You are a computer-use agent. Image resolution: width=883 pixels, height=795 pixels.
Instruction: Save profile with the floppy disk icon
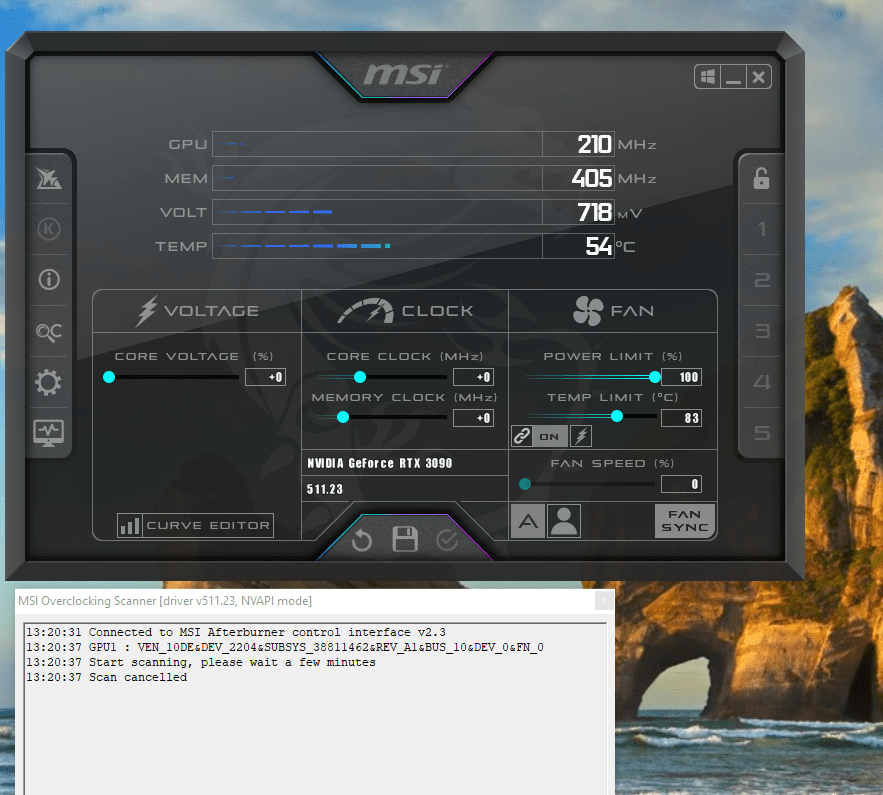(405, 539)
